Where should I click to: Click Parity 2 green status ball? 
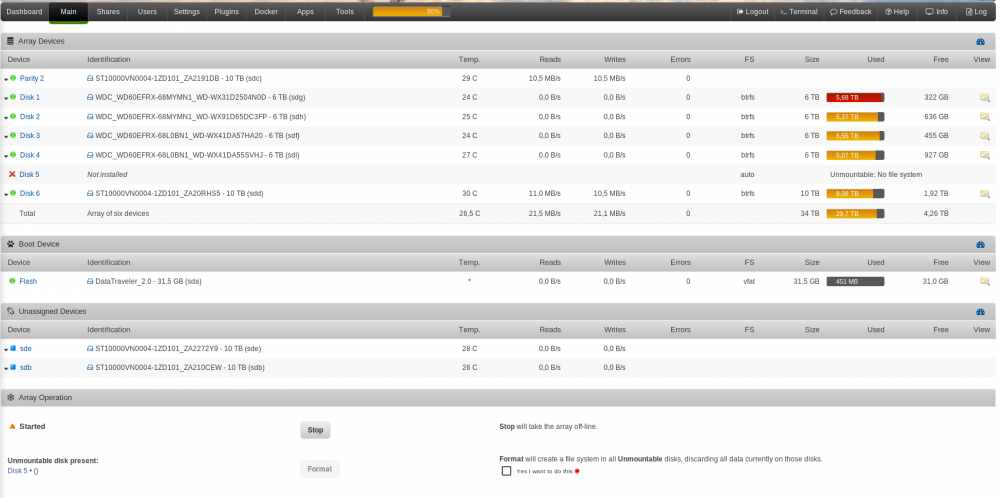[x=13, y=78]
